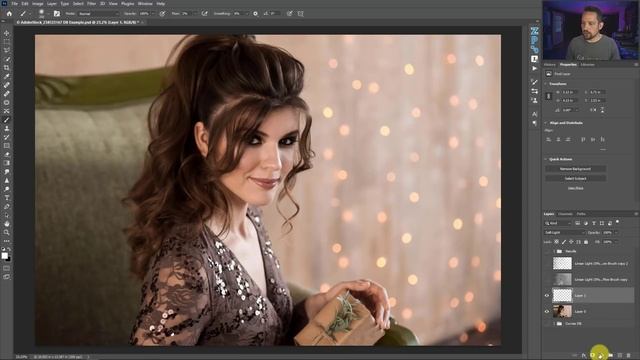
Task: Expand the top group in Layers panel
Action: tap(554, 251)
